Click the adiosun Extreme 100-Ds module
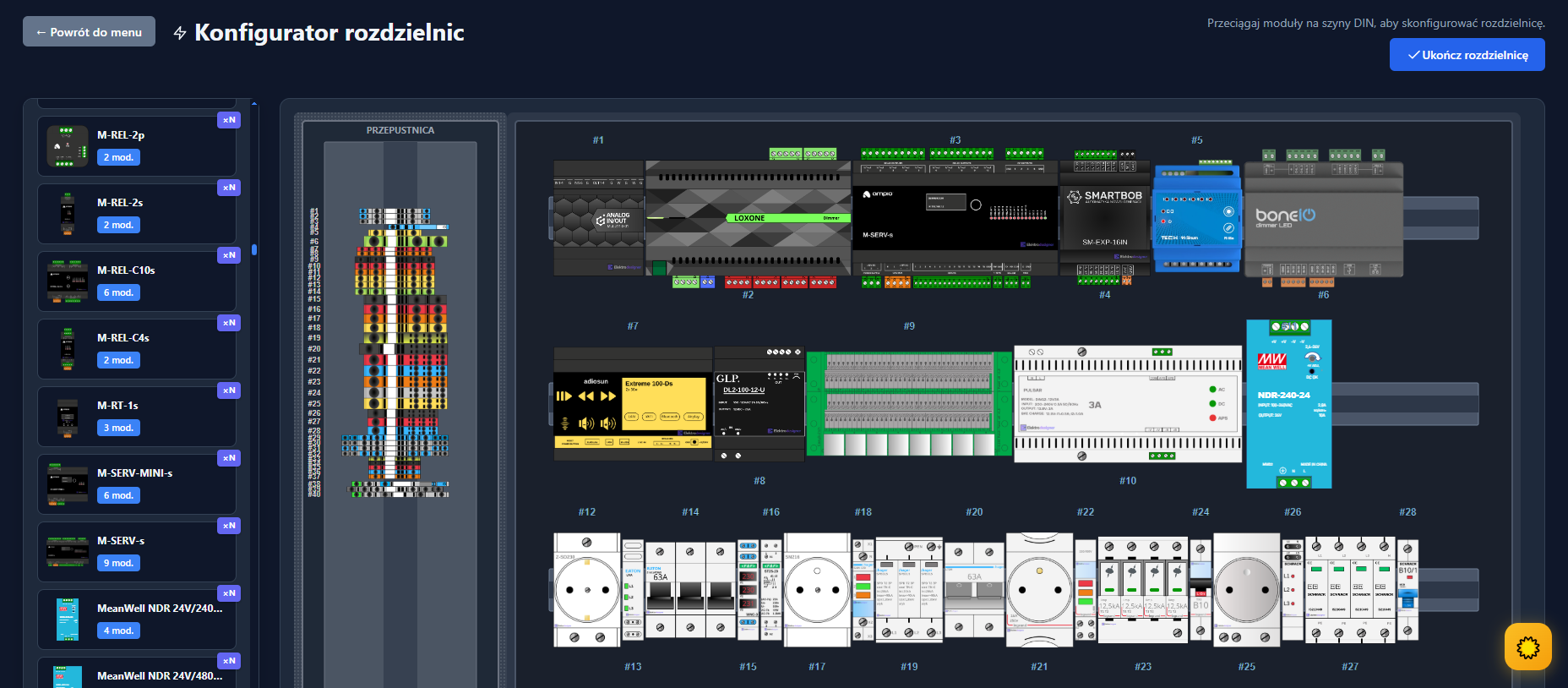This screenshot has height=688, width=1568. [x=632, y=404]
